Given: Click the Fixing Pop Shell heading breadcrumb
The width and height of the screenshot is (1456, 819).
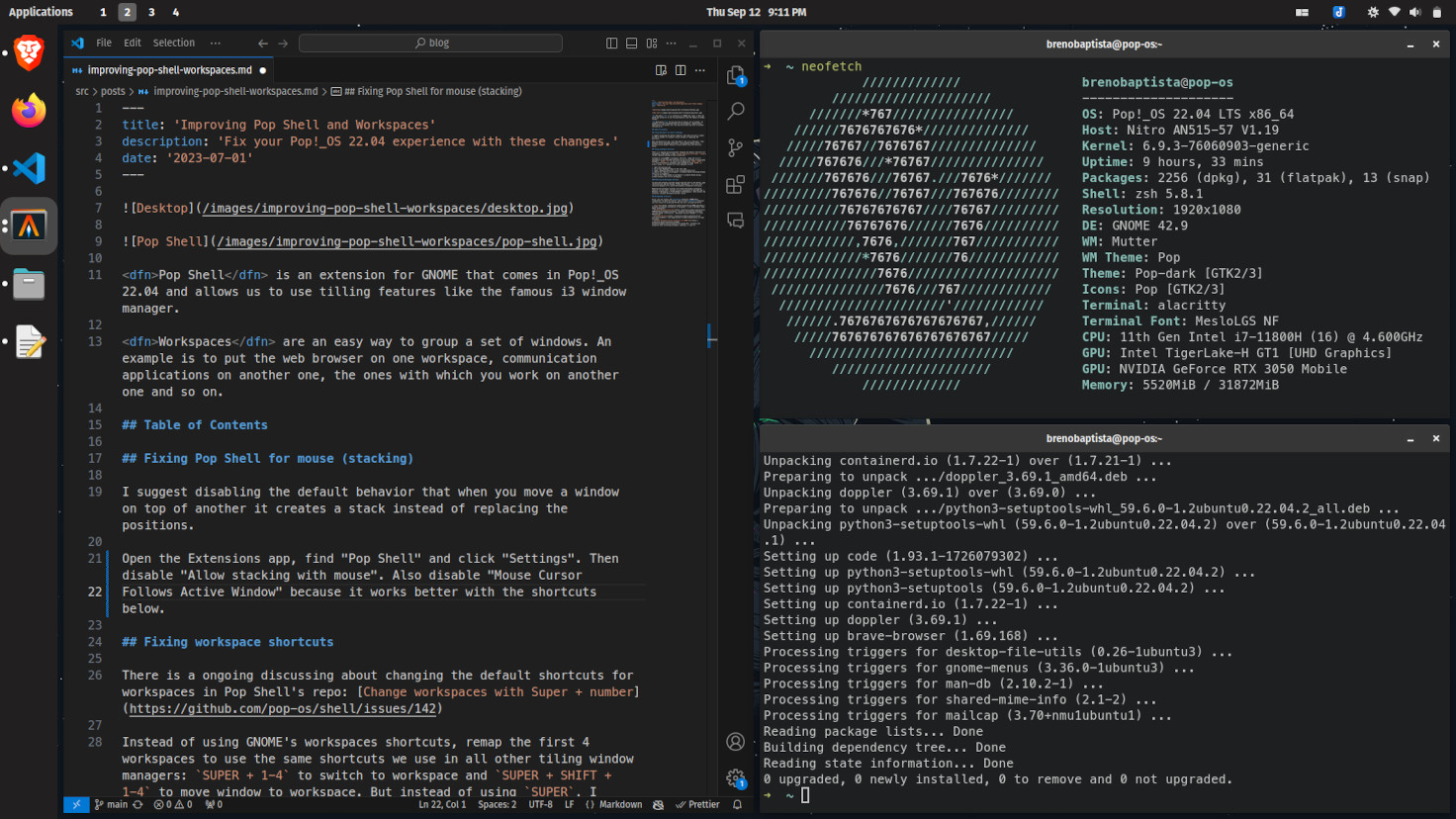Looking at the screenshot, I should pyautogui.click(x=426, y=91).
